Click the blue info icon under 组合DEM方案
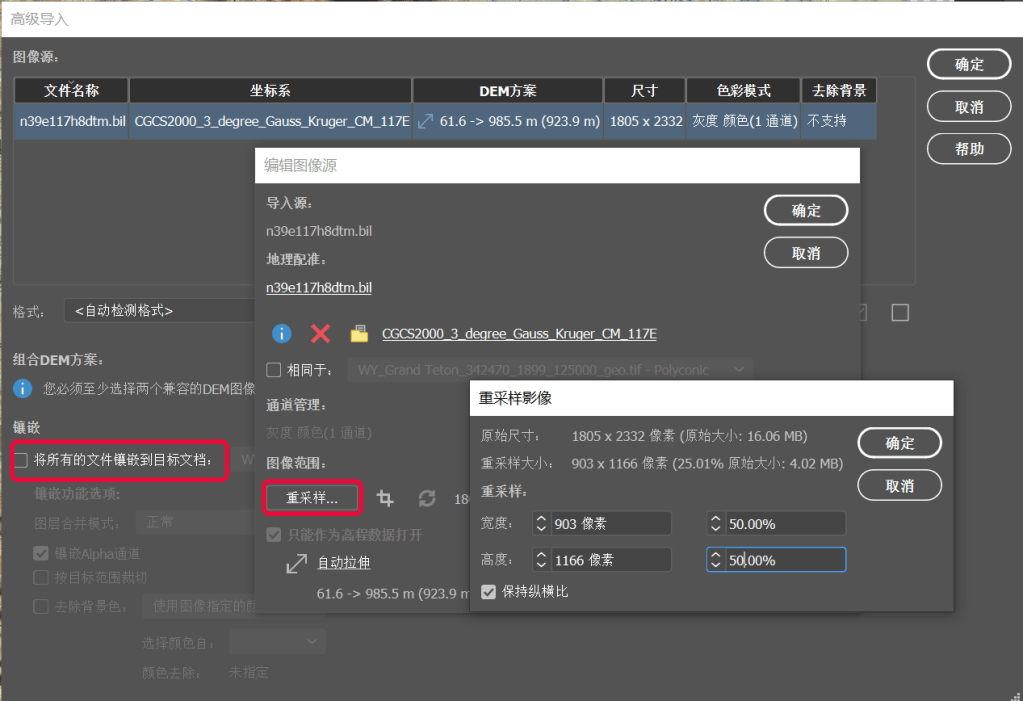 pos(23,388)
